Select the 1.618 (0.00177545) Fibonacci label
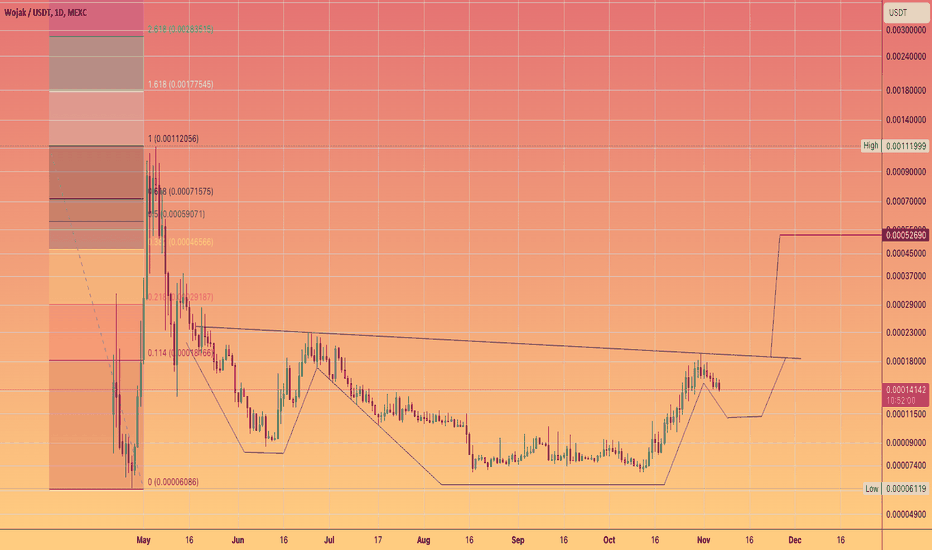This screenshot has width=932, height=550. pyautogui.click(x=181, y=84)
